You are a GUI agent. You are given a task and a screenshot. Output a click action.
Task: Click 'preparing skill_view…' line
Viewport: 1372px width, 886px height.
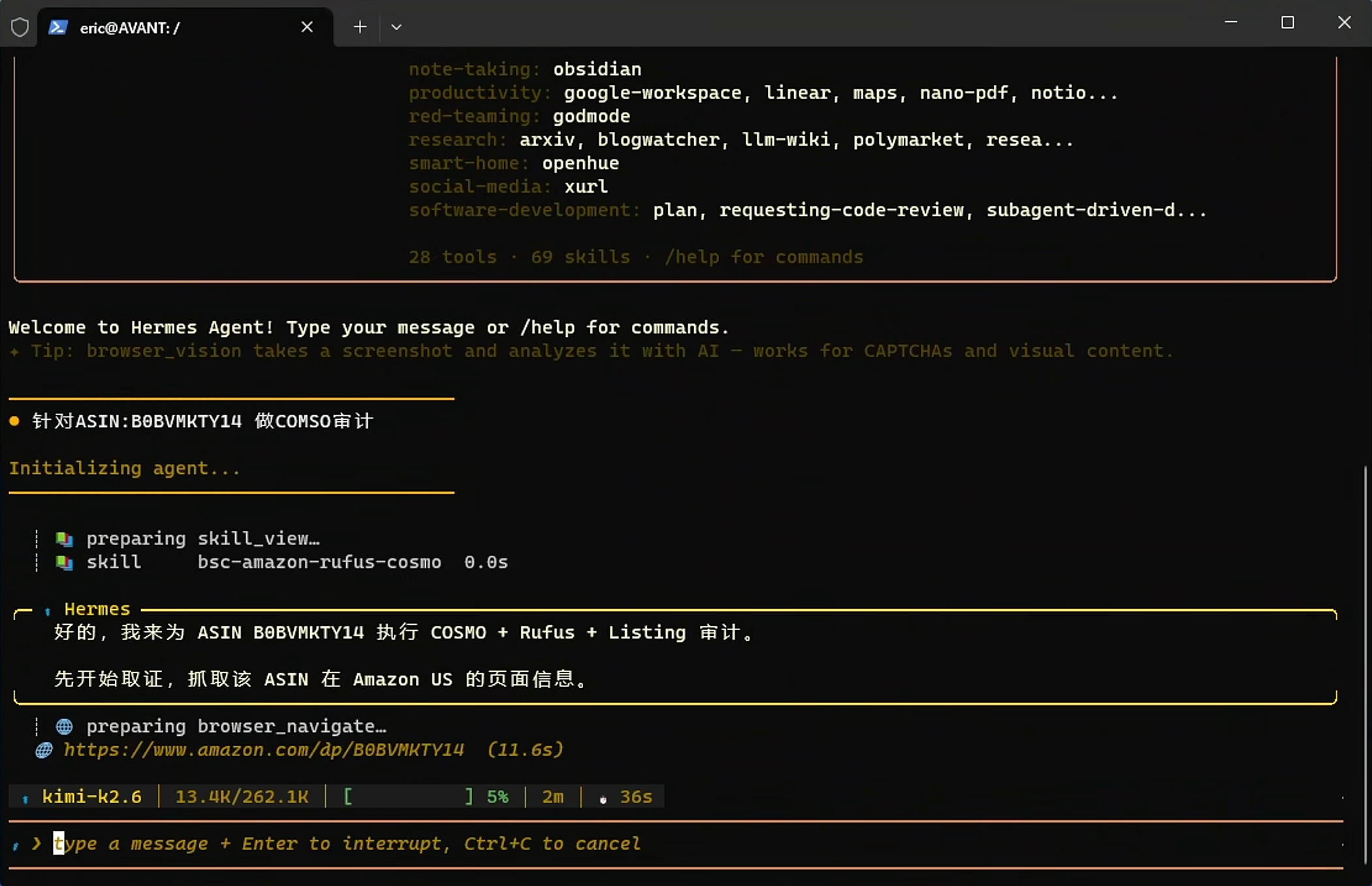[203, 539]
